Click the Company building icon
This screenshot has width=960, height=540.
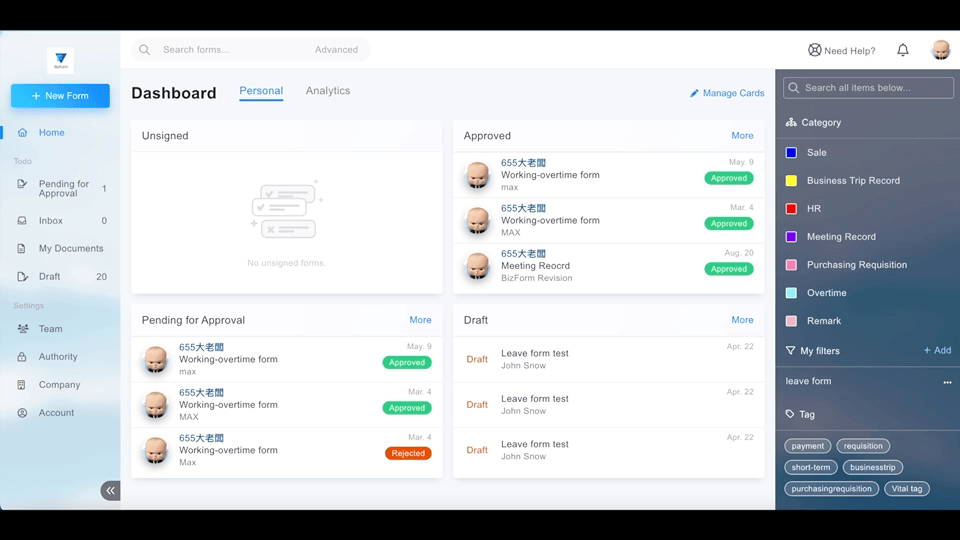coord(22,385)
